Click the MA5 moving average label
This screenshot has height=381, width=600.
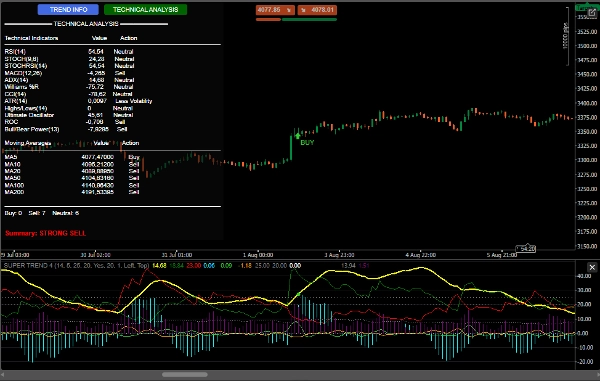[11, 157]
